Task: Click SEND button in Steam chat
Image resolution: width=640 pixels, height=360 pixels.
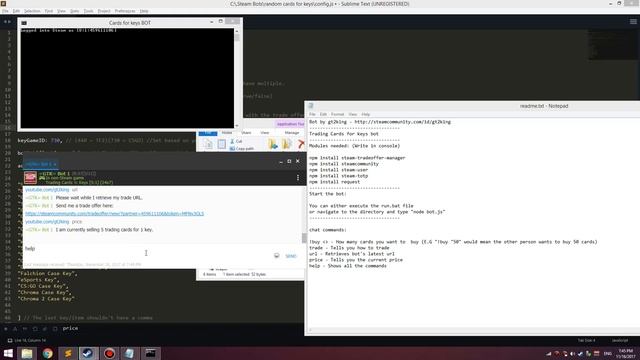Action: [291, 256]
